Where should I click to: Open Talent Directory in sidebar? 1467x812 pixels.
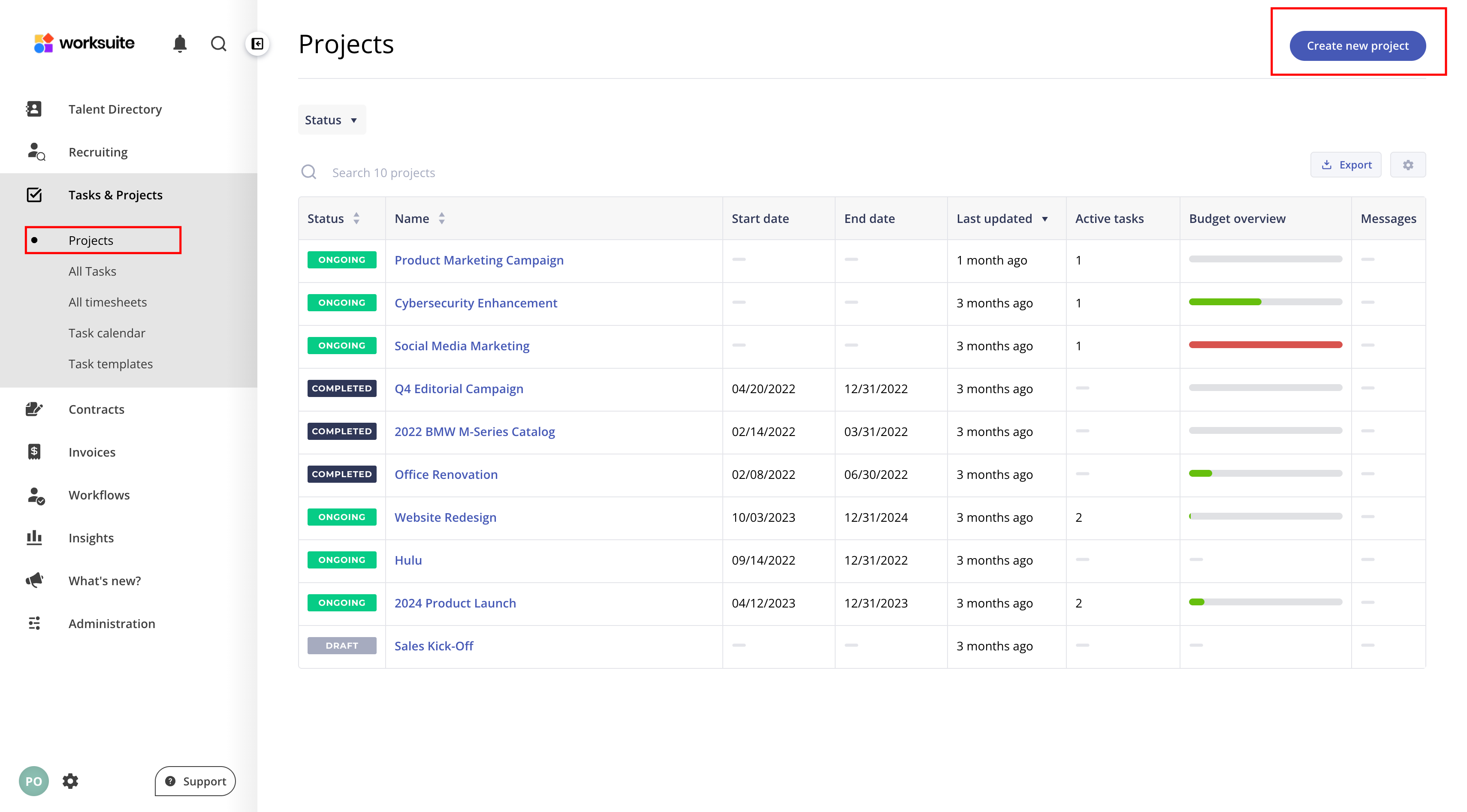115,109
